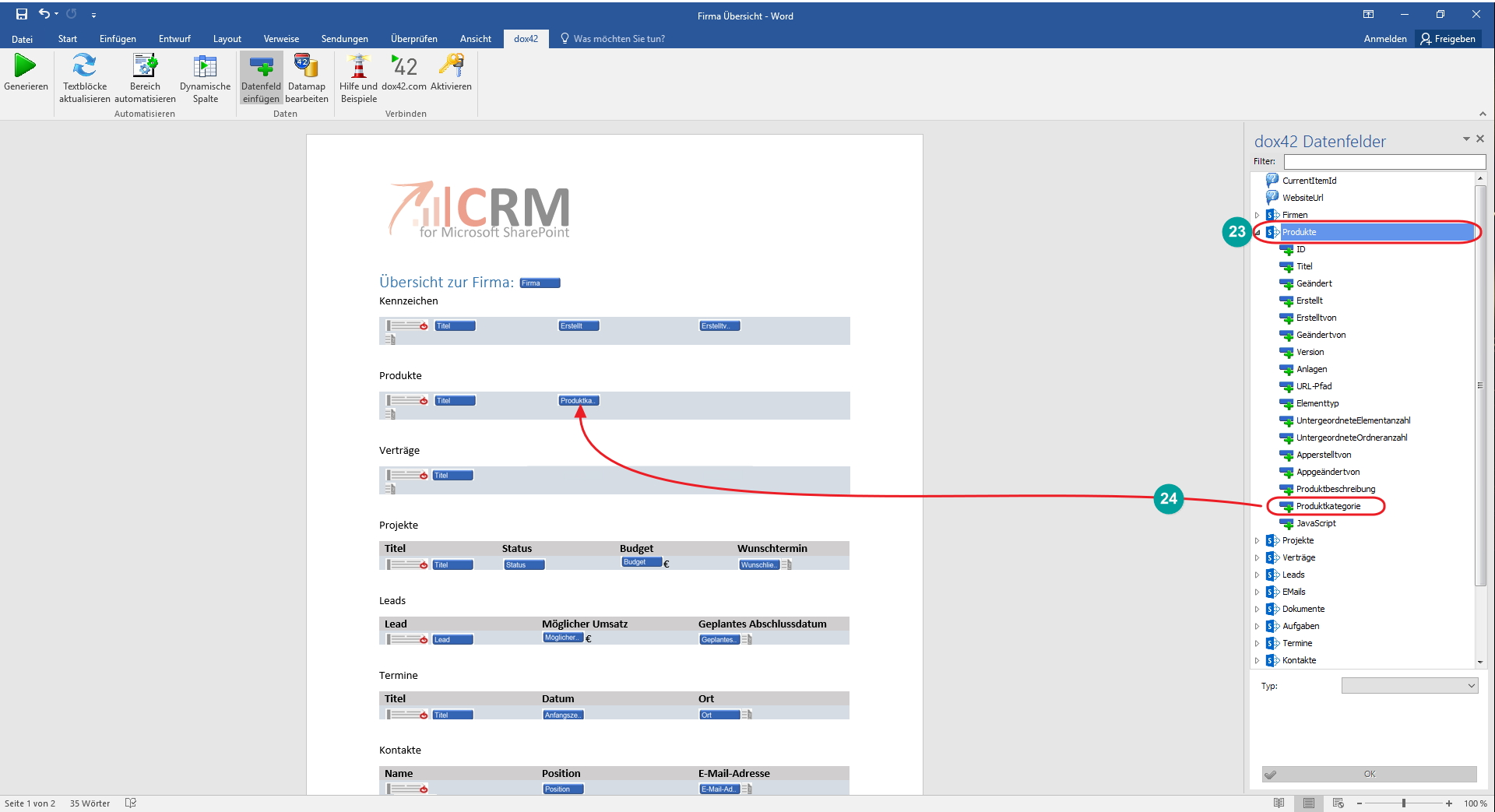Expand the Aufgaben tree node

click(x=1257, y=627)
